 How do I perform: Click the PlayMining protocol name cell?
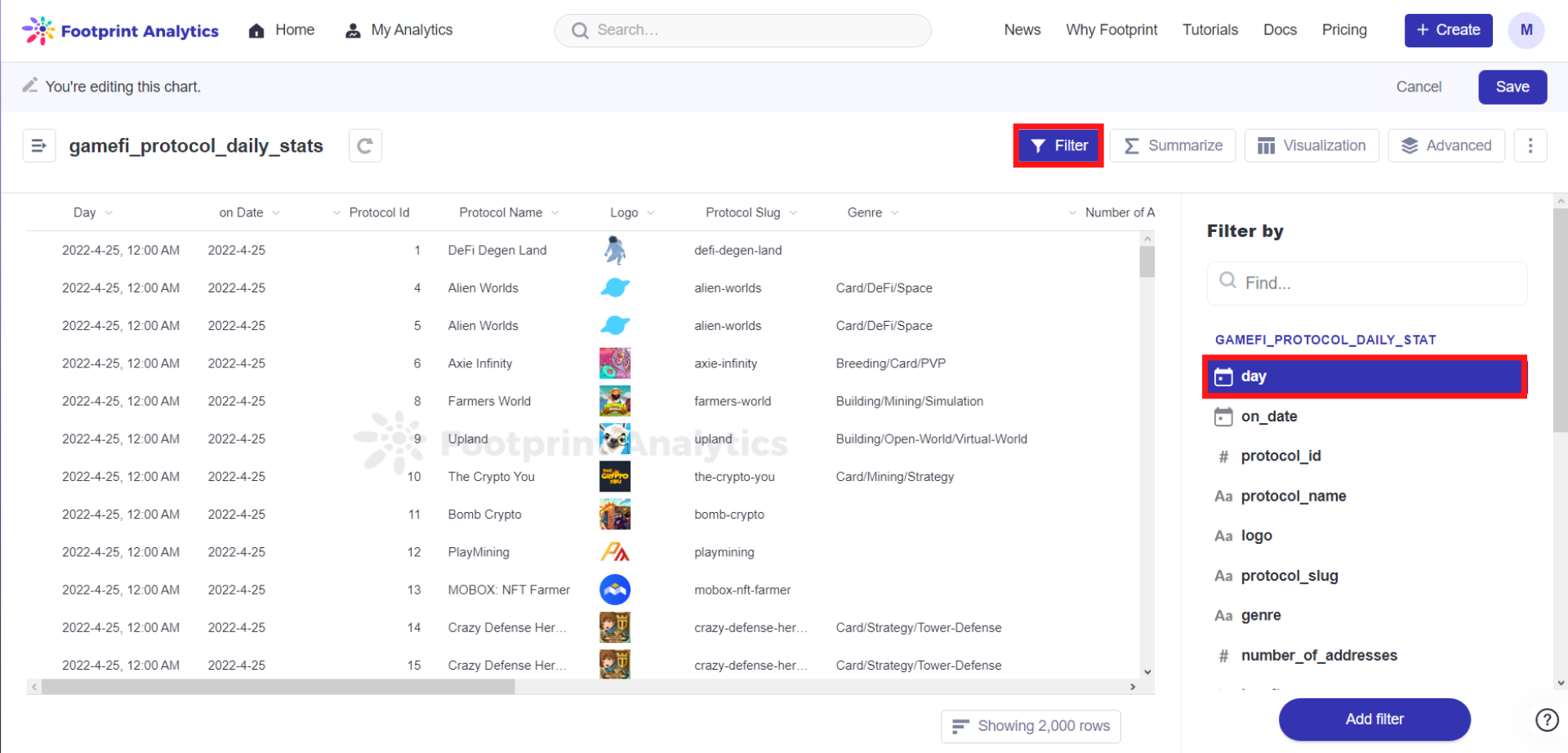(479, 552)
